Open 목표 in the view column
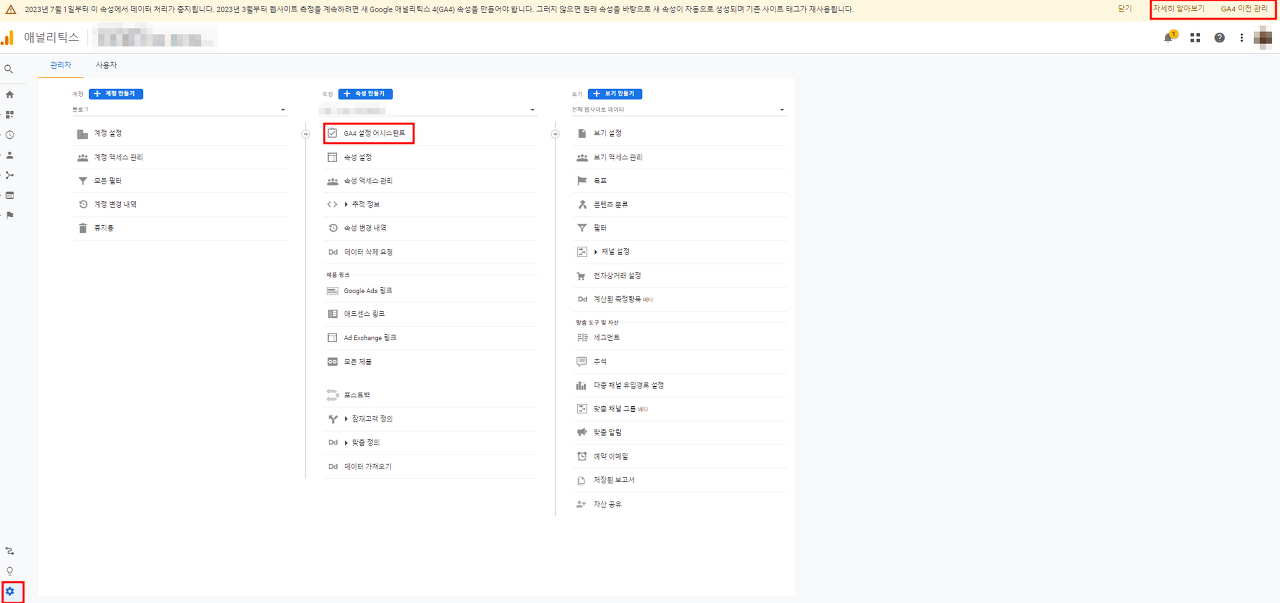 point(600,181)
